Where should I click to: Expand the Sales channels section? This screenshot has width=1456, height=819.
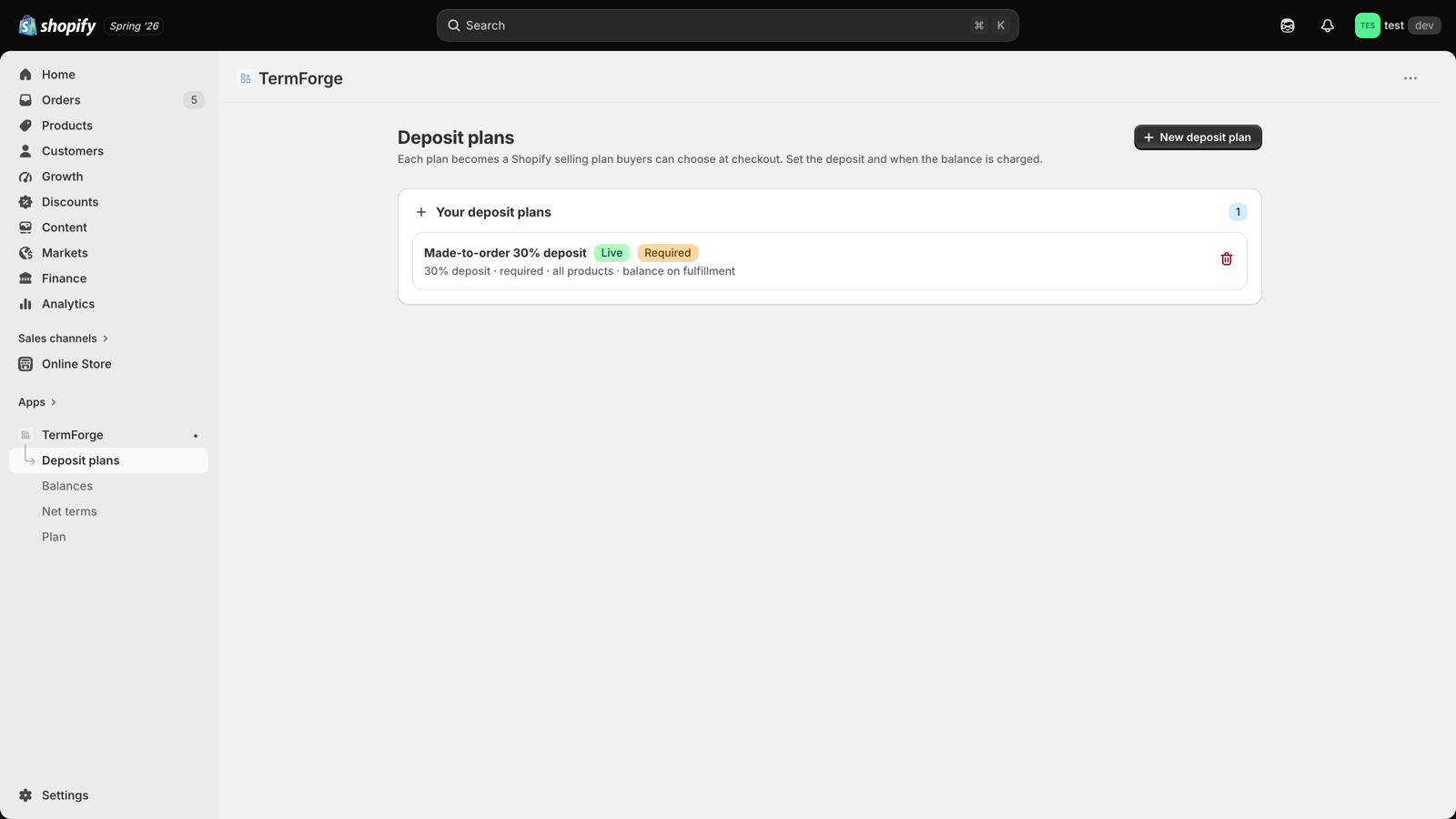63,339
